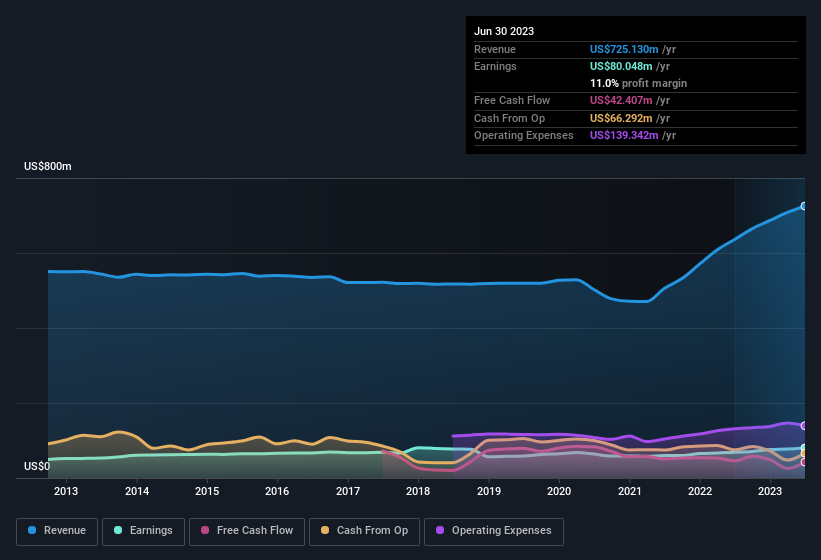Click the blue Revenue endpoint marker on chart
The image size is (821, 560).
[804, 206]
